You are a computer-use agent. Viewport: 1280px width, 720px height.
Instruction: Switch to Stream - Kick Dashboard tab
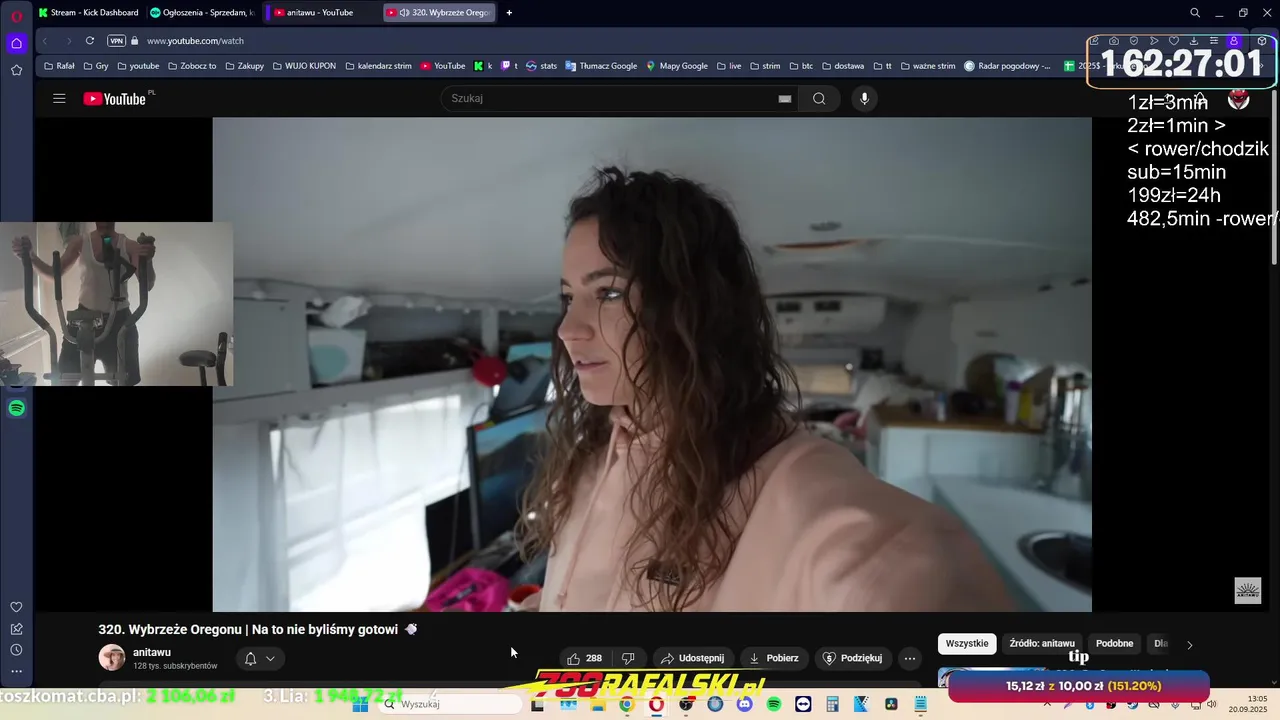coord(88,13)
